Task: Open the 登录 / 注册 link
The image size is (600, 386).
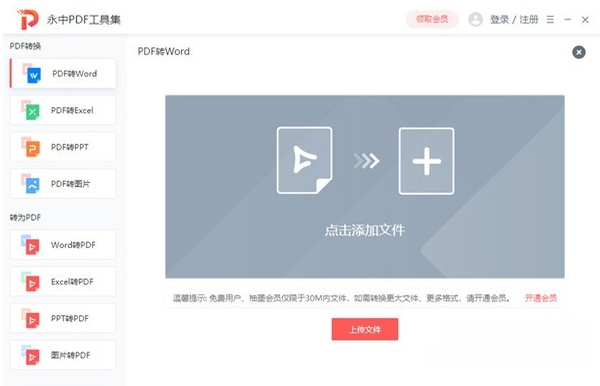Action: pyautogui.click(x=514, y=20)
